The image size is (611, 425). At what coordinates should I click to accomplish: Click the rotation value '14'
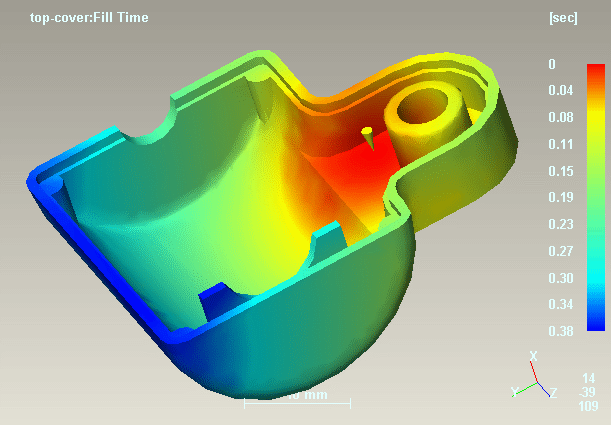(588, 378)
